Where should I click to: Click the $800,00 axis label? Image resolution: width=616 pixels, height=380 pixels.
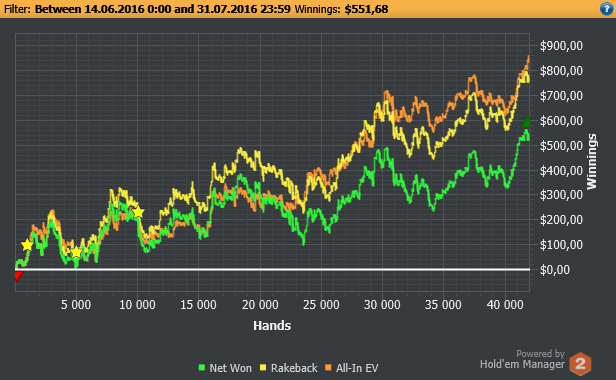tap(561, 71)
